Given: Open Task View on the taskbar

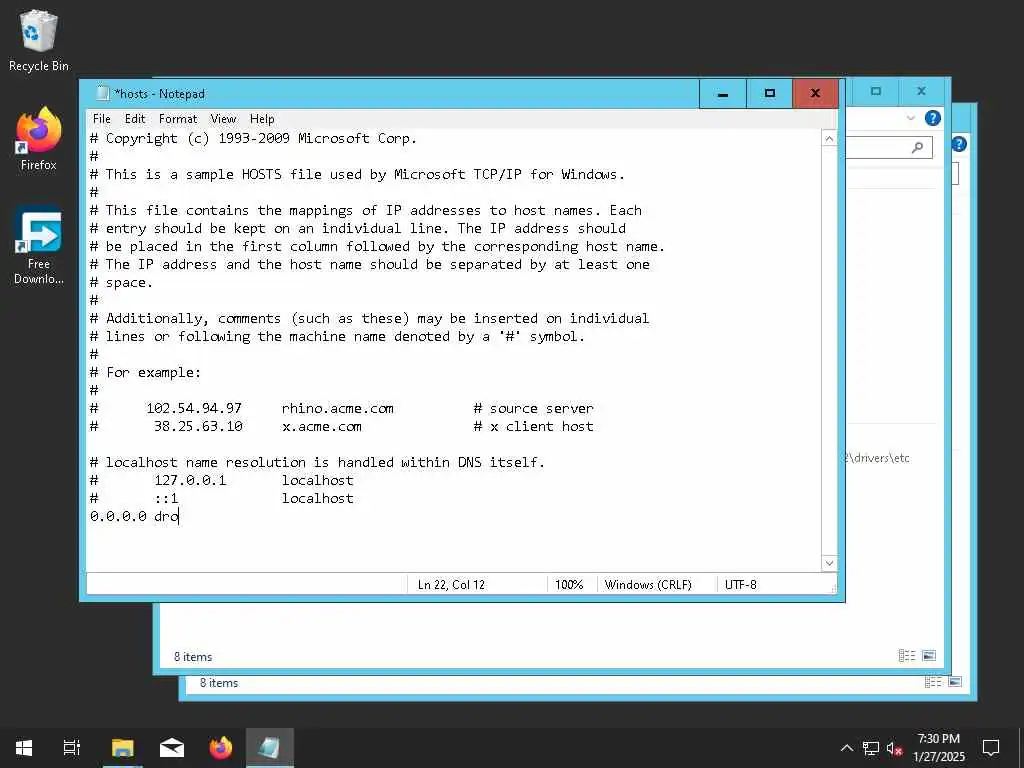Looking at the screenshot, I should 71,748.
